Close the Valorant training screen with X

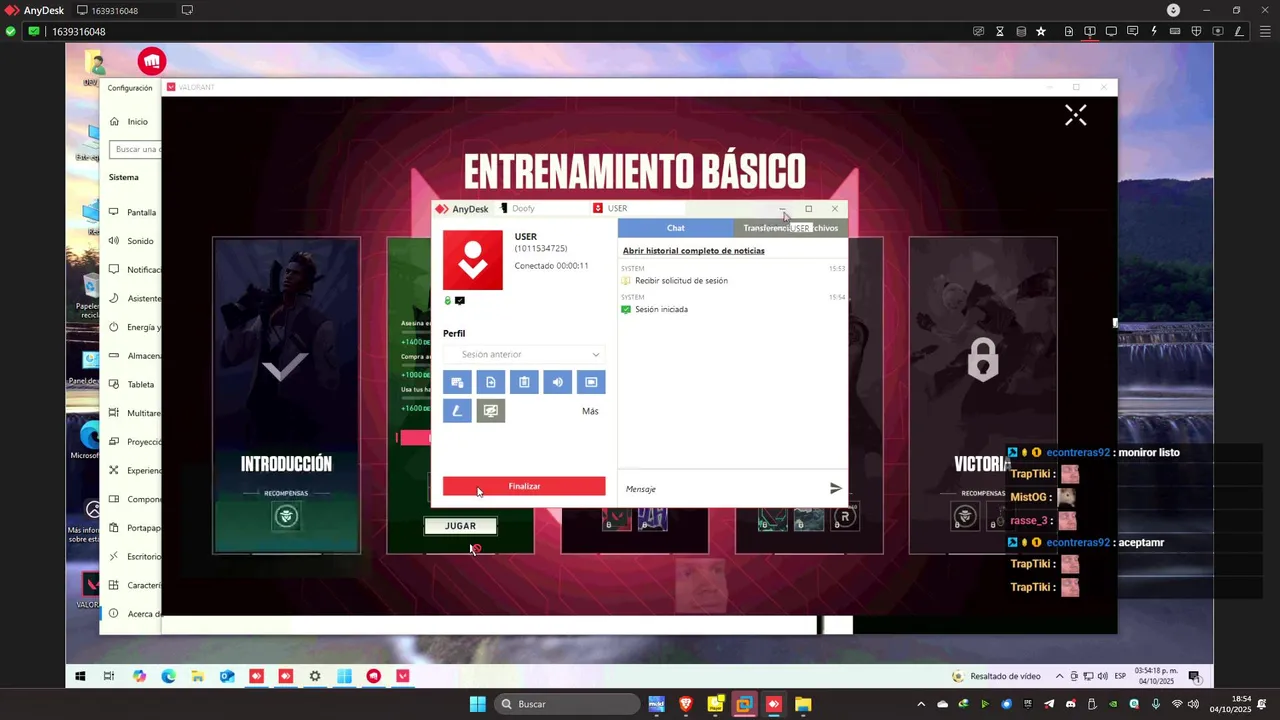point(1075,116)
